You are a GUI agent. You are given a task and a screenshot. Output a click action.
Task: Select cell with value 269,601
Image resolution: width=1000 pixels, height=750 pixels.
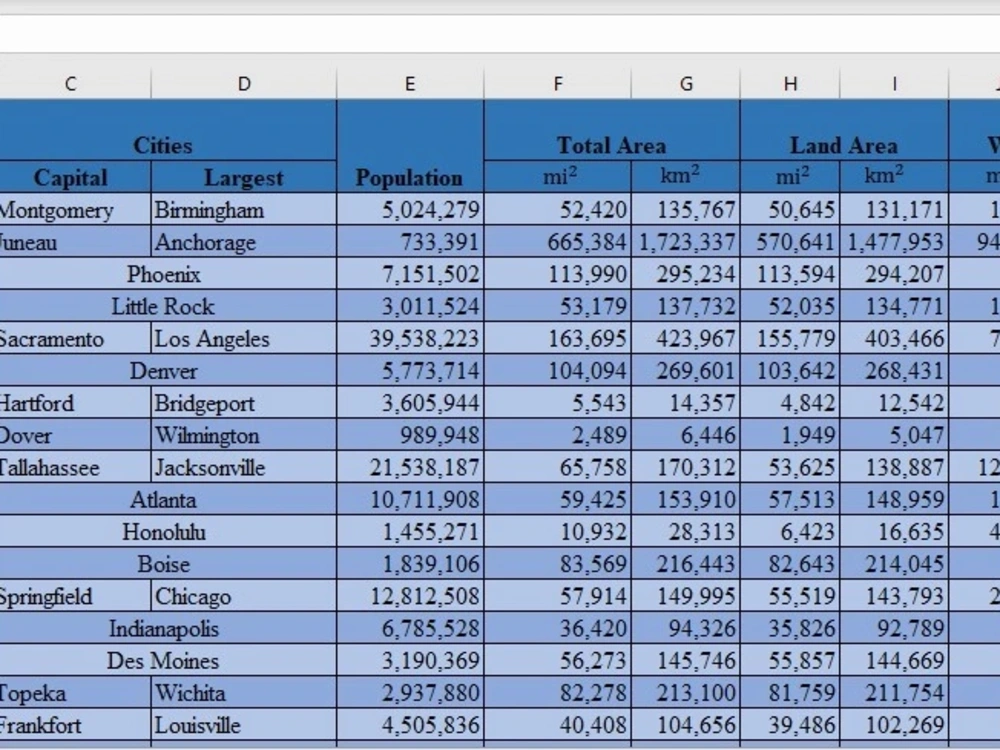pos(686,371)
